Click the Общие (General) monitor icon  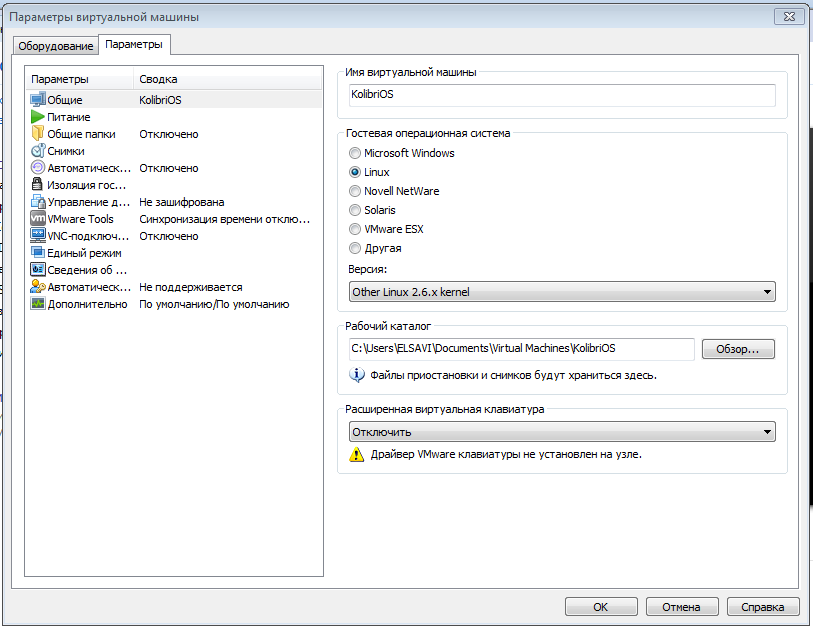click(x=38, y=100)
